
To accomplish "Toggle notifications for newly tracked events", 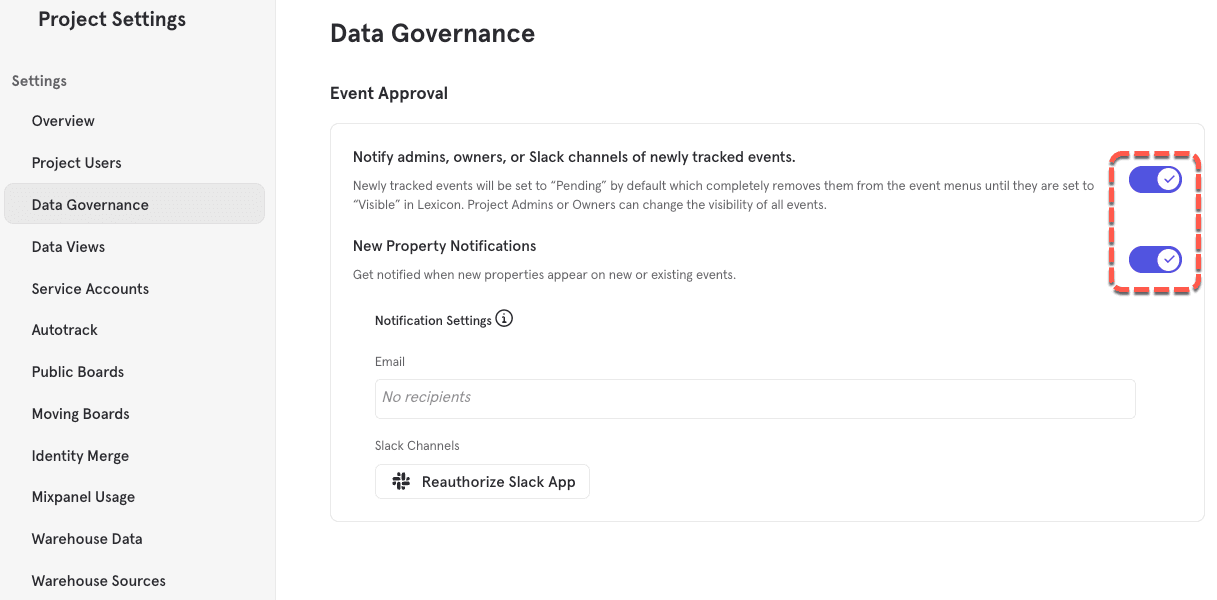I will (x=1155, y=179).
